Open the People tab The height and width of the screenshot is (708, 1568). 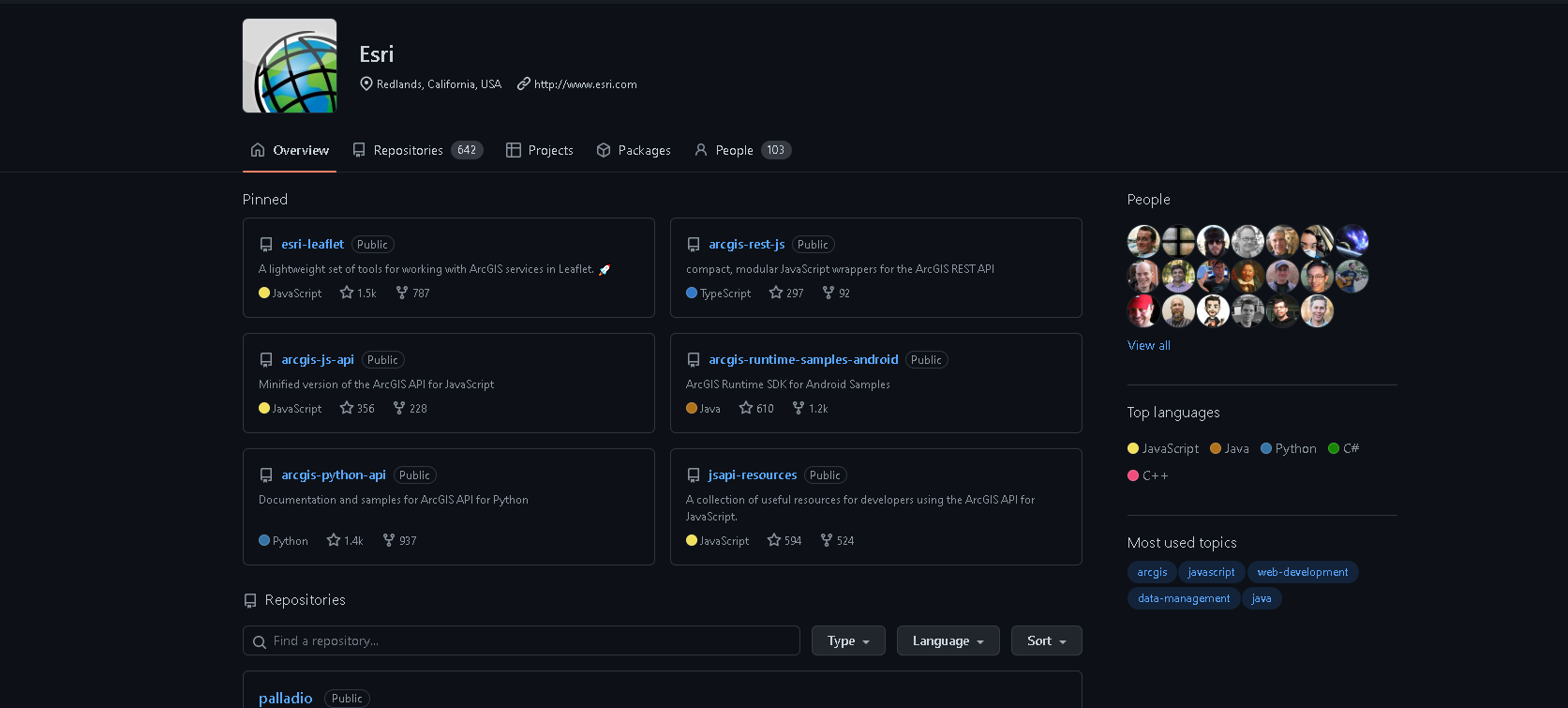tap(742, 150)
